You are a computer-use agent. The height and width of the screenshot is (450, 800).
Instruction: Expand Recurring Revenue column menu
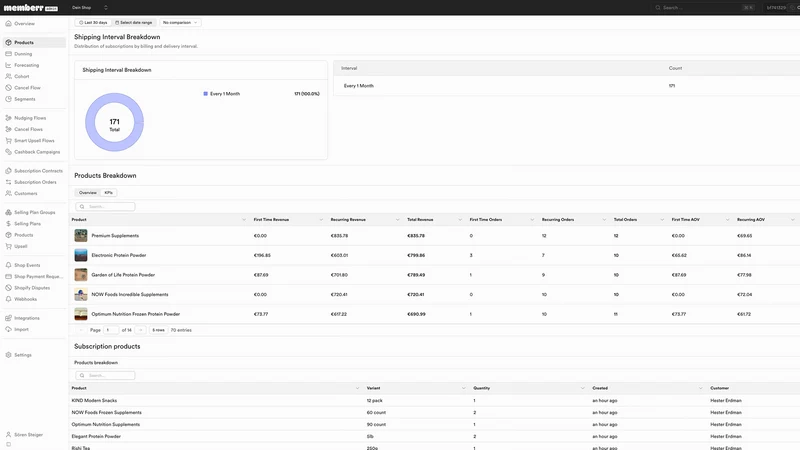397,219
